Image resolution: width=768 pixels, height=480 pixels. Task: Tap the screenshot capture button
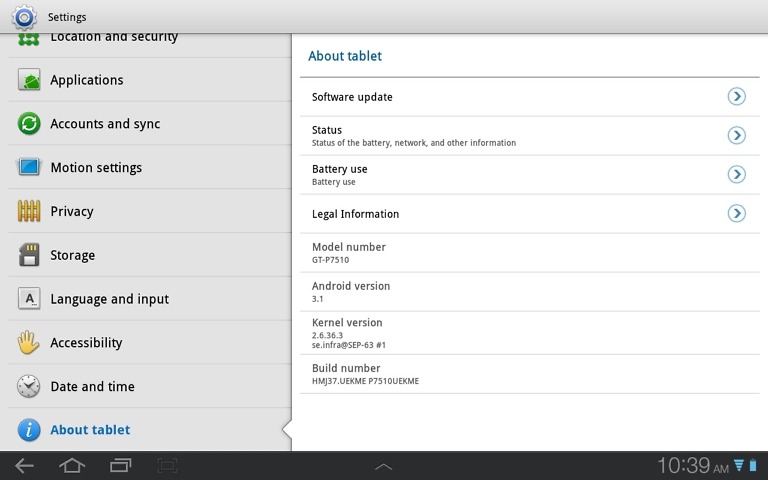tap(167, 466)
